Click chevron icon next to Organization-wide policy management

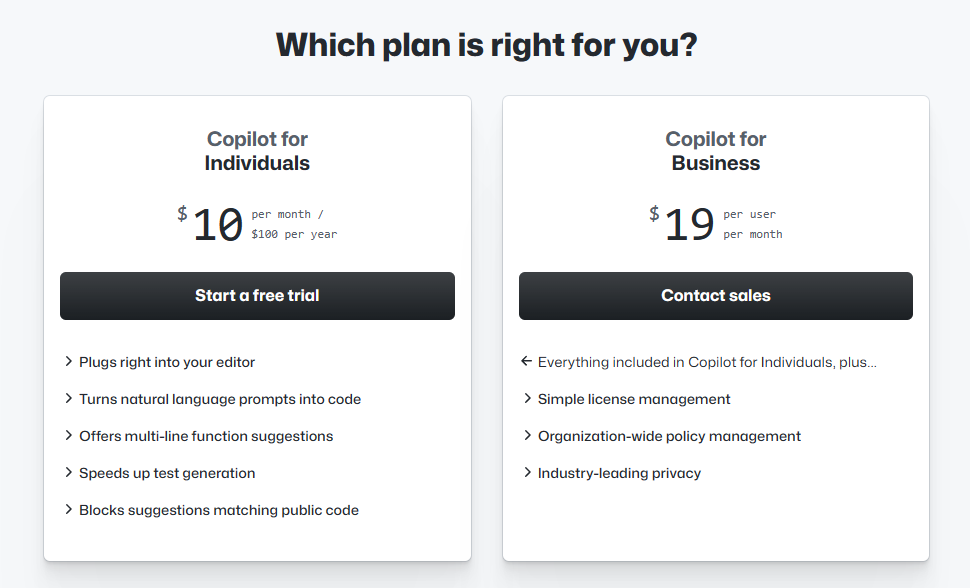(528, 436)
